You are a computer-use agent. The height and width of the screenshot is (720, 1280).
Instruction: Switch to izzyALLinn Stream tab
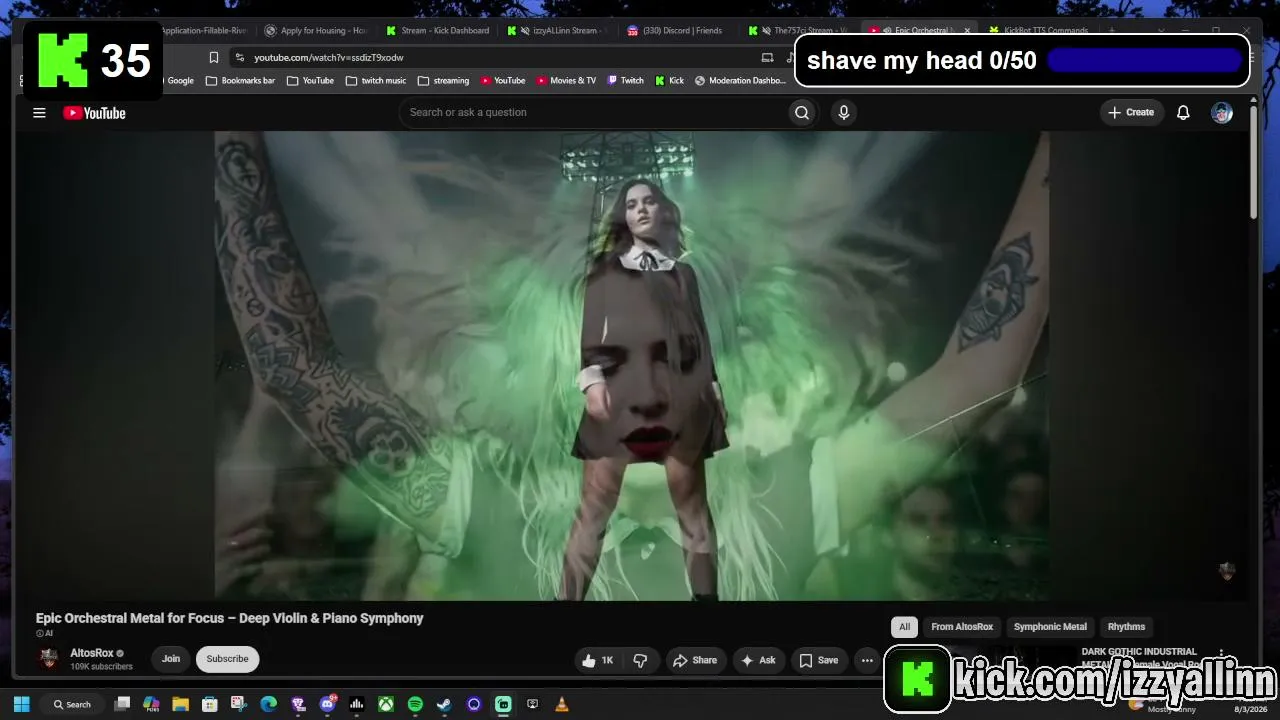557,31
